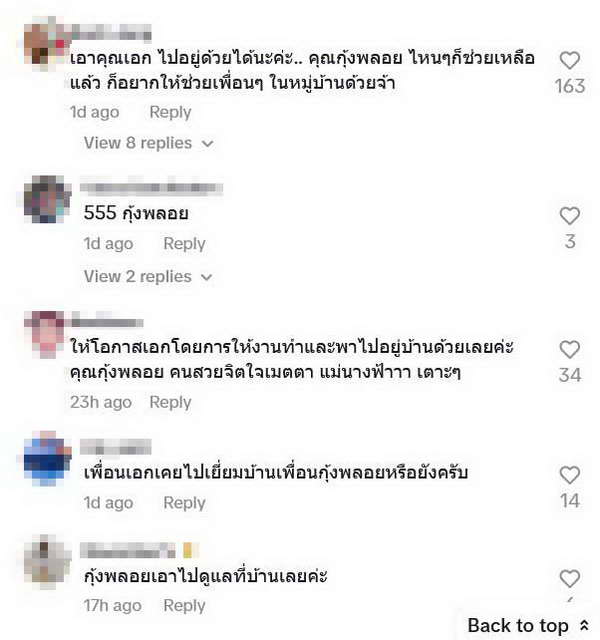Tap heart on comment with 34 likes
Screen dimensions: 600x640
pos(569,350)
